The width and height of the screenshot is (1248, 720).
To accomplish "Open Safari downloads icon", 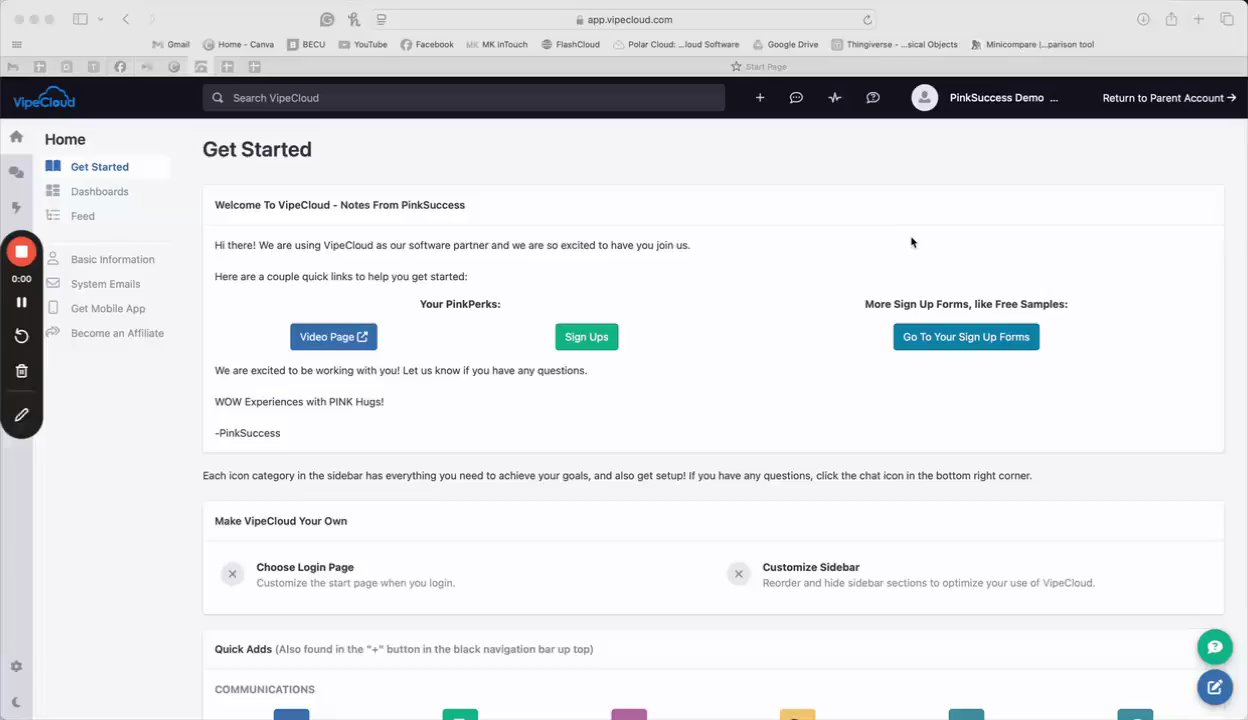I will click(x=1143, y=19).
